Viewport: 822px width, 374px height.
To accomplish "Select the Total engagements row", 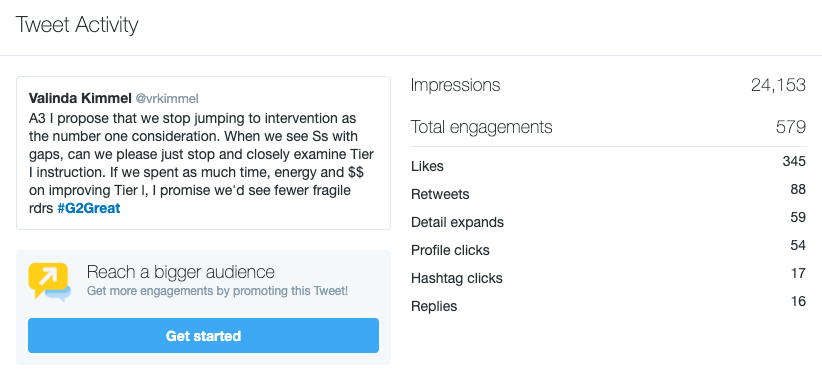I will 608,127.
